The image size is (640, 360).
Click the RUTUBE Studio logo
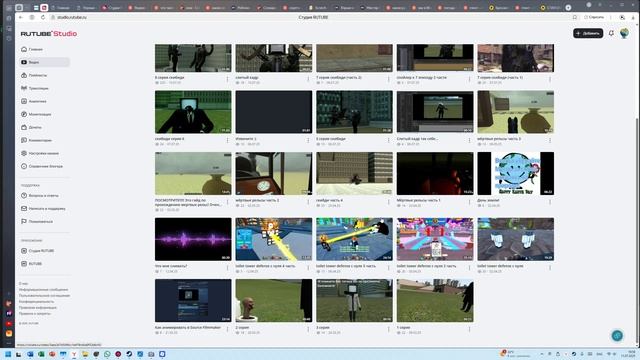pyautogui.click(x=49, y=33)
